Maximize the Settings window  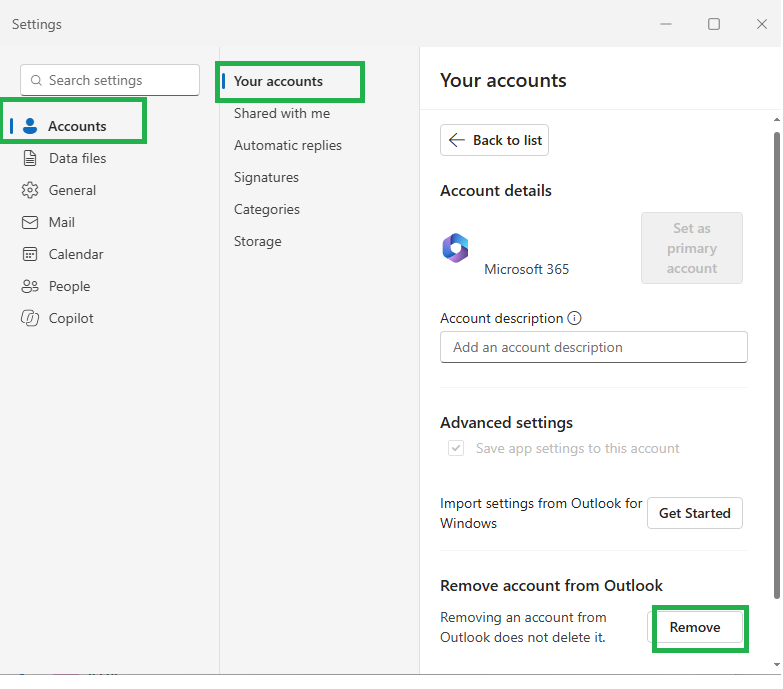coord(714,24)
